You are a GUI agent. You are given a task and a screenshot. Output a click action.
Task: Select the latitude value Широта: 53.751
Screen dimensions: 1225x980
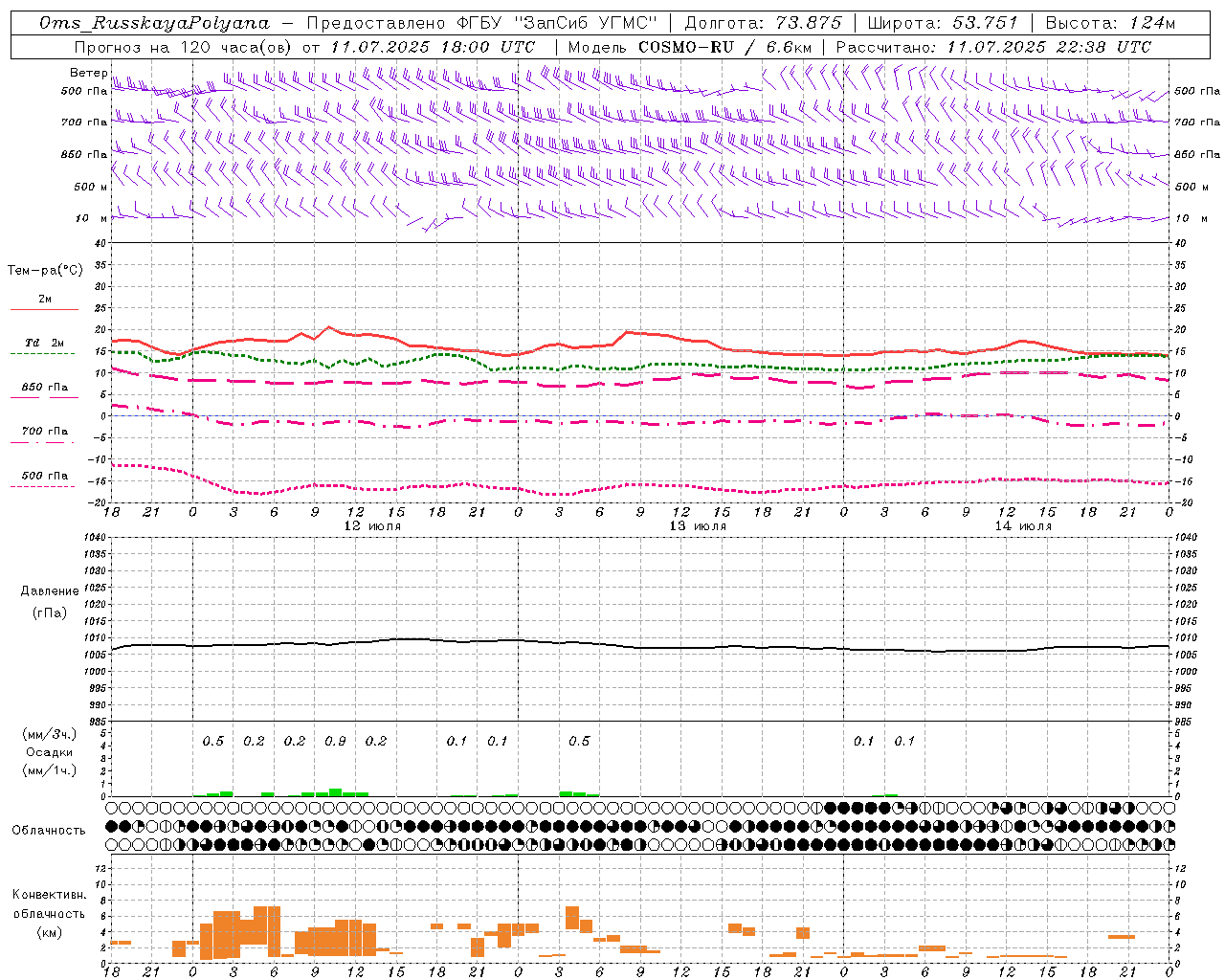[x=944, y=23]
